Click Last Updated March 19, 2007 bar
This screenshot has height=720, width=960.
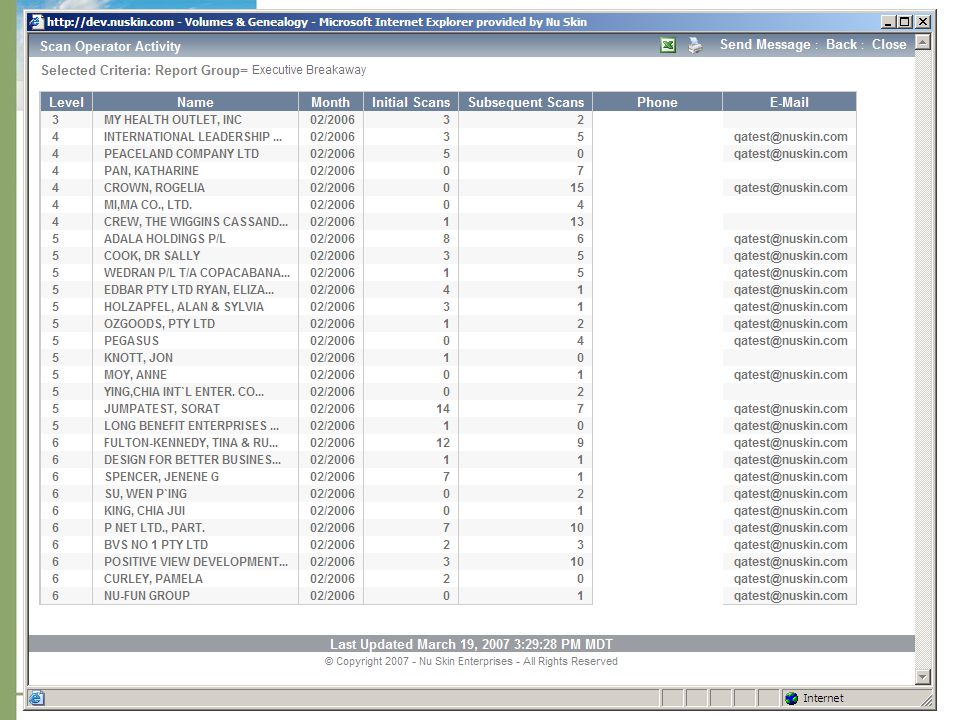pos(471,643)
